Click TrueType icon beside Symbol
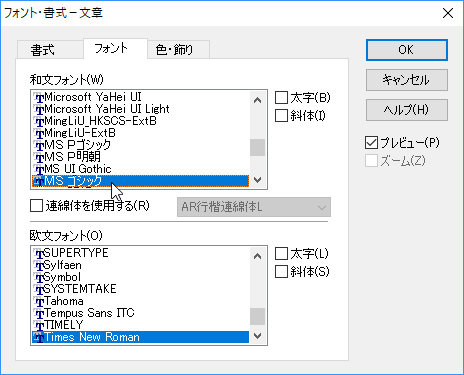The image size is (464, 375). (x=39, y=278)
